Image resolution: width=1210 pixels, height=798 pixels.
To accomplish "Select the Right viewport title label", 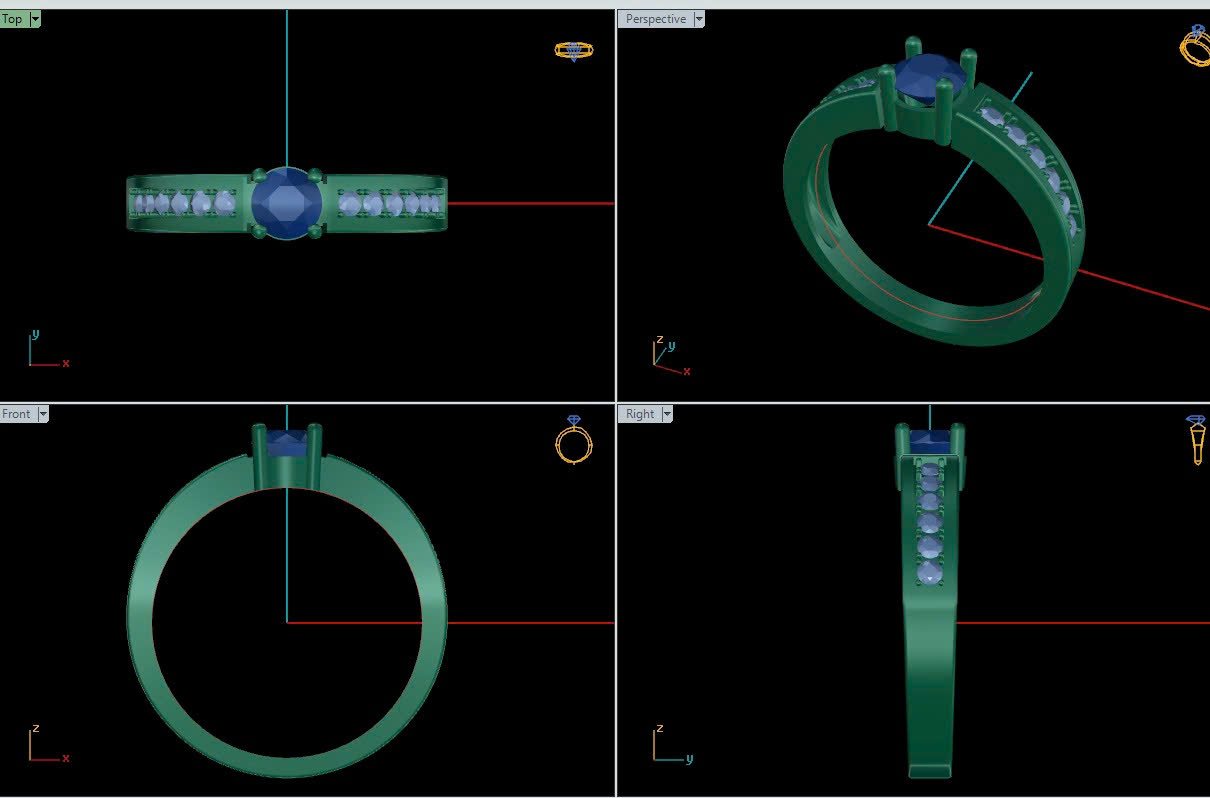I will click(x=640, y=414).
